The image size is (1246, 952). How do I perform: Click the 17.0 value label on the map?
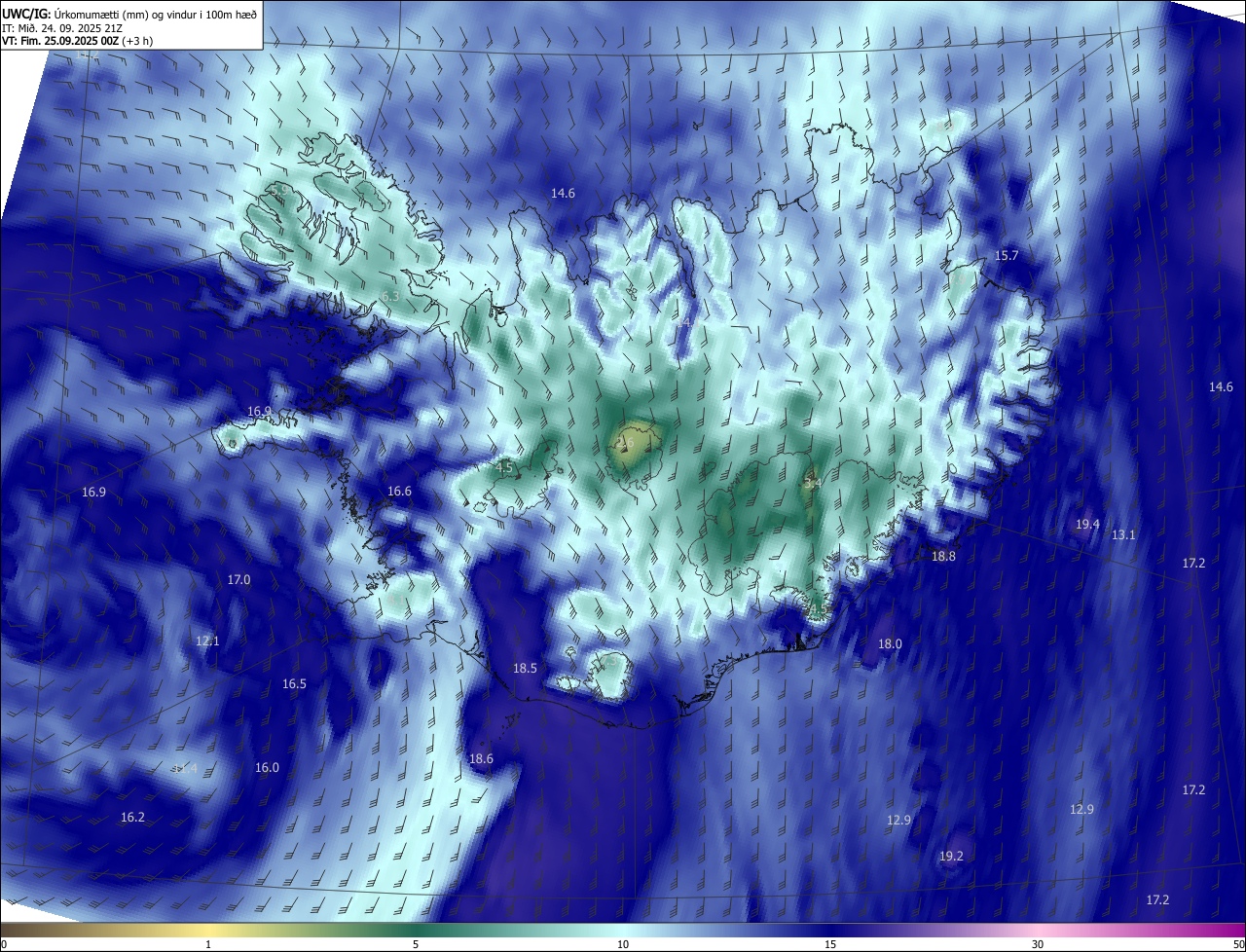coord(238,580)
